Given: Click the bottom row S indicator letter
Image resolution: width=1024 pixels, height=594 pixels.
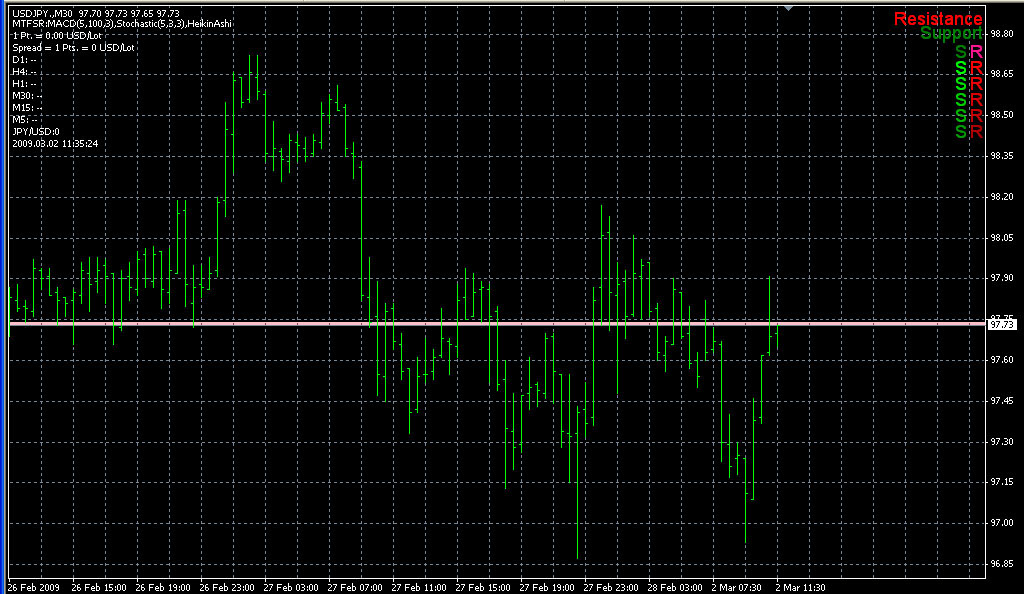Looking at the screenshot, I should pyautogui.click(x=961, y=132).
